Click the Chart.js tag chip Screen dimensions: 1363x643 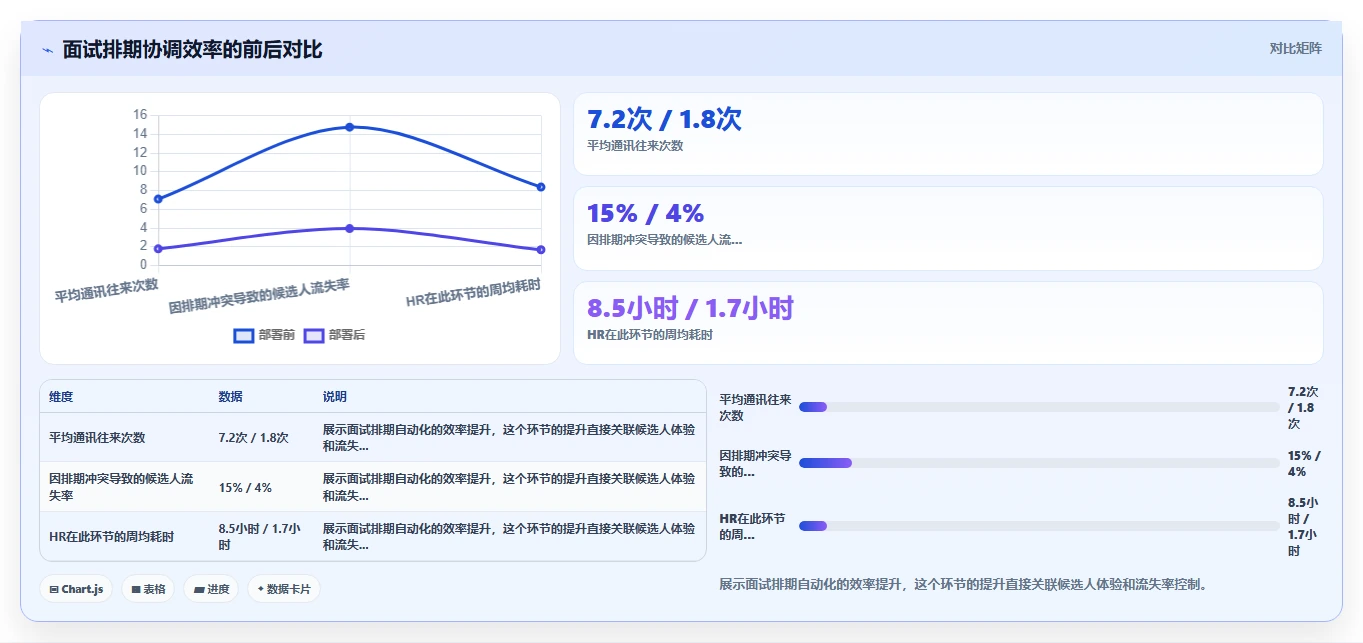pyautogui.click(x=77, y=589)
